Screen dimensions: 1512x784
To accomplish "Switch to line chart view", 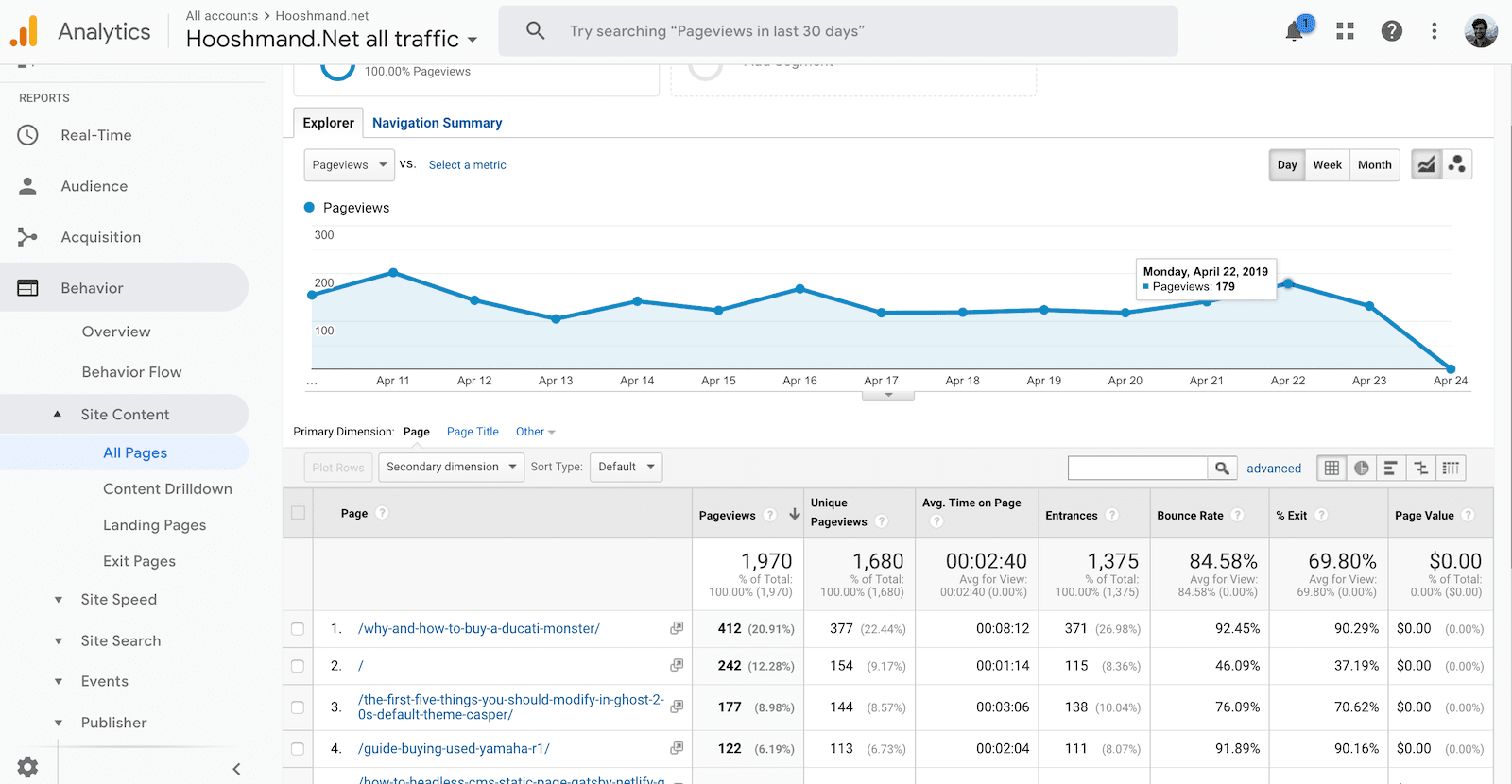I will (1426, 164).
